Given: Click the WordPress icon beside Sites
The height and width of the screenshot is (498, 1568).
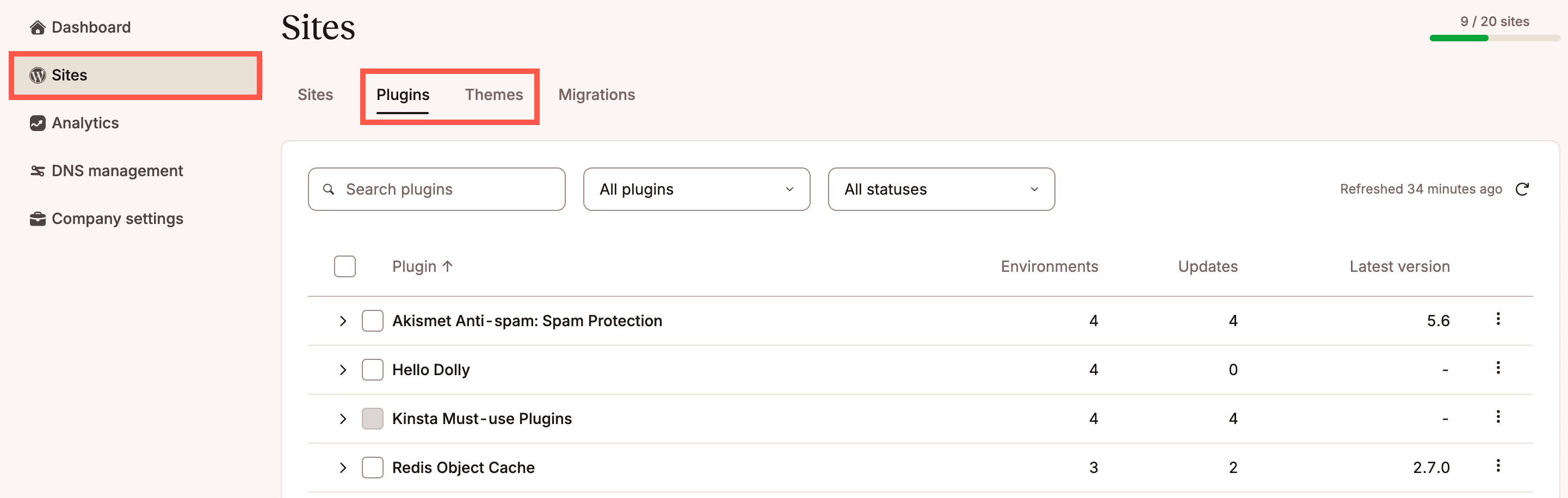Looking at the screenshot, I should [38, 75].
